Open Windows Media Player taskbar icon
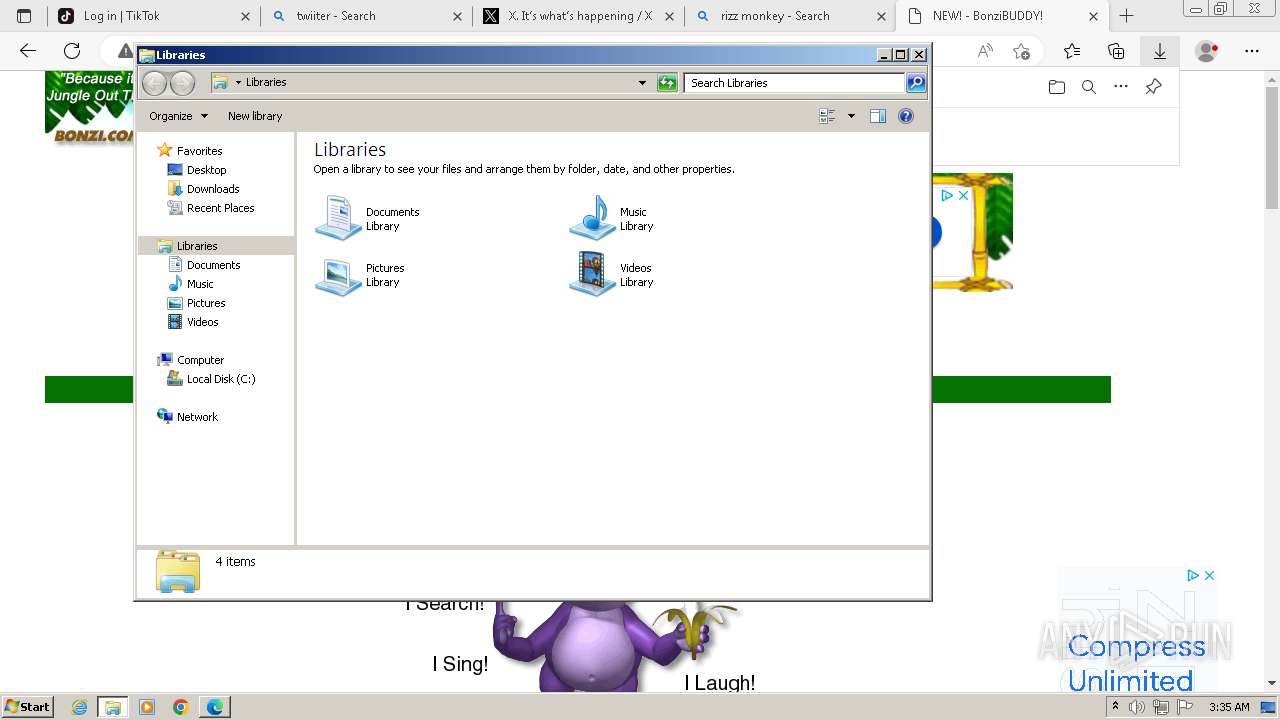This screenshot has height=720, width=1280. pyautogui.click(x=147, y=707)
